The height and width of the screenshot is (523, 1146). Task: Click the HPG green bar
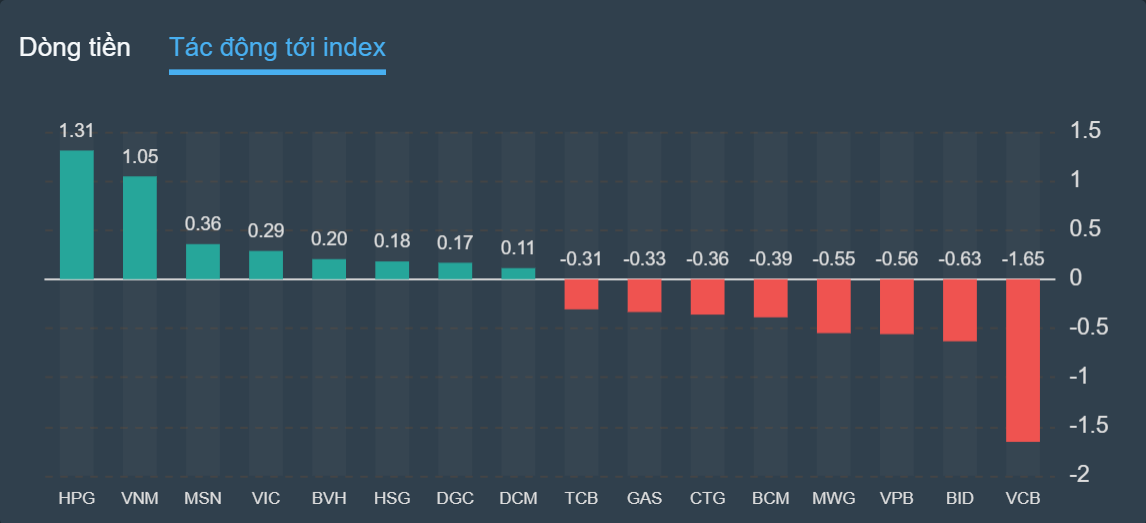click(77, 214)
